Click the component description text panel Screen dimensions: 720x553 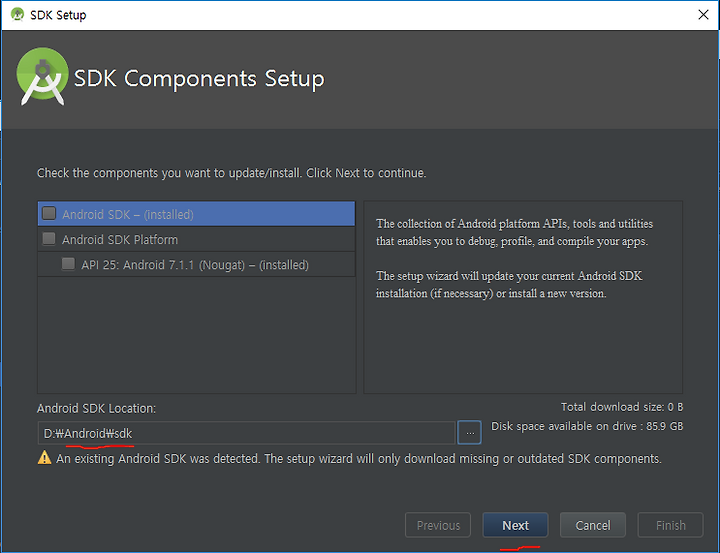[523, 297]
